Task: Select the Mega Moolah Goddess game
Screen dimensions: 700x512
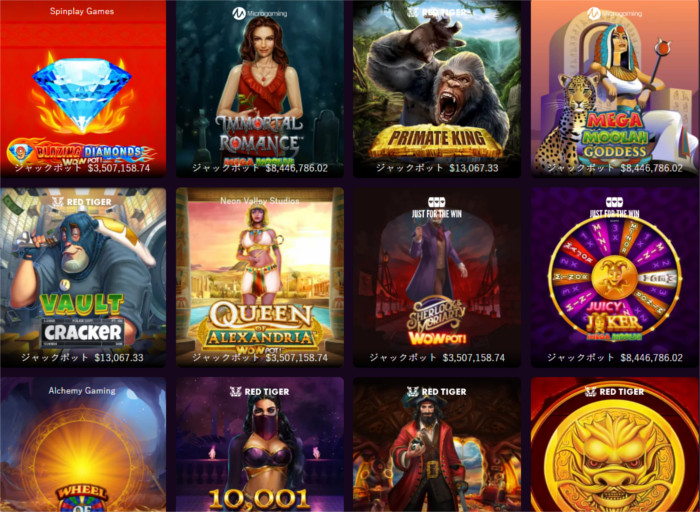Action: (x=615, y=88)
